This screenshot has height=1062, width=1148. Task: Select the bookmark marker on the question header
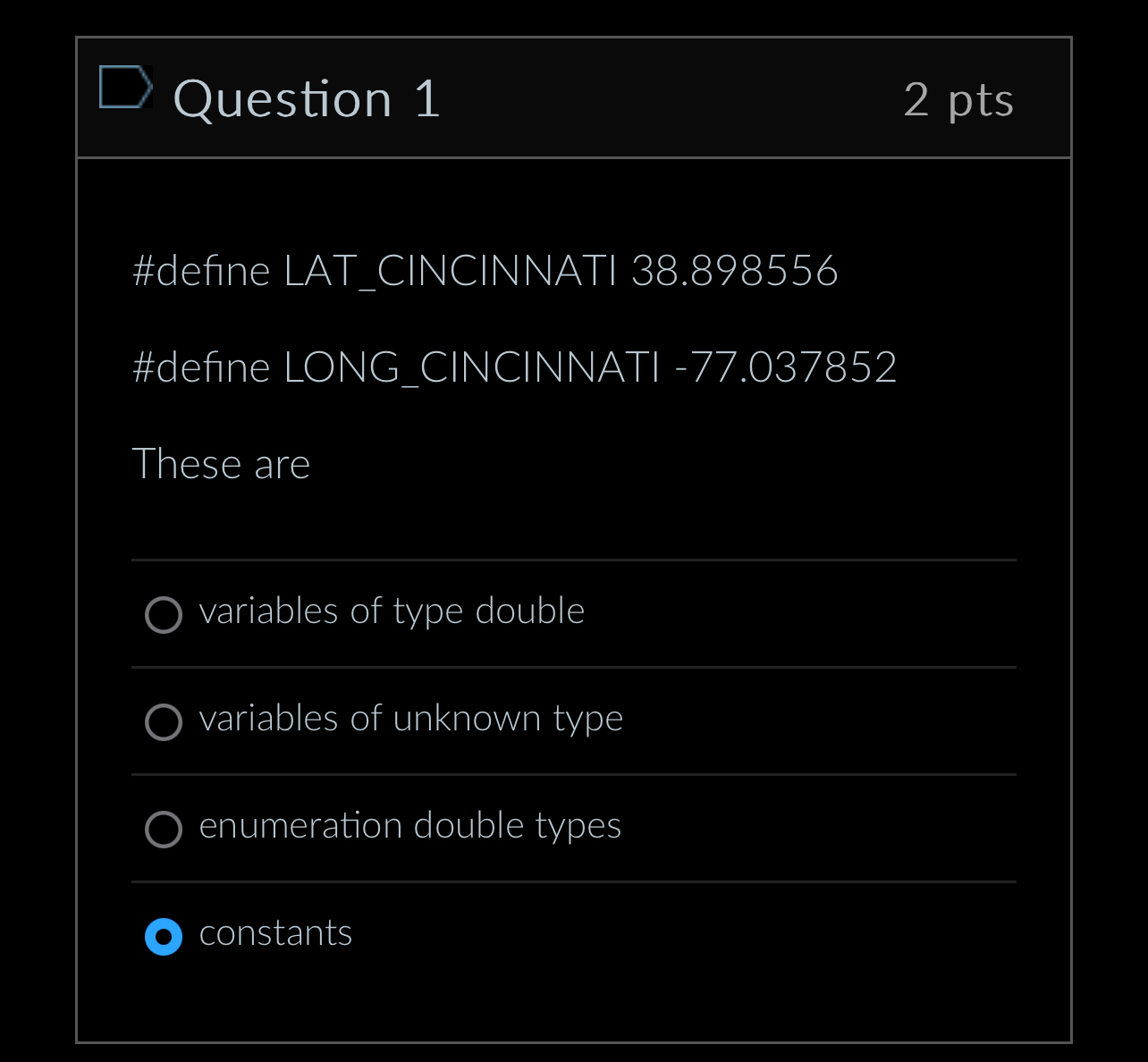(125, 87)
